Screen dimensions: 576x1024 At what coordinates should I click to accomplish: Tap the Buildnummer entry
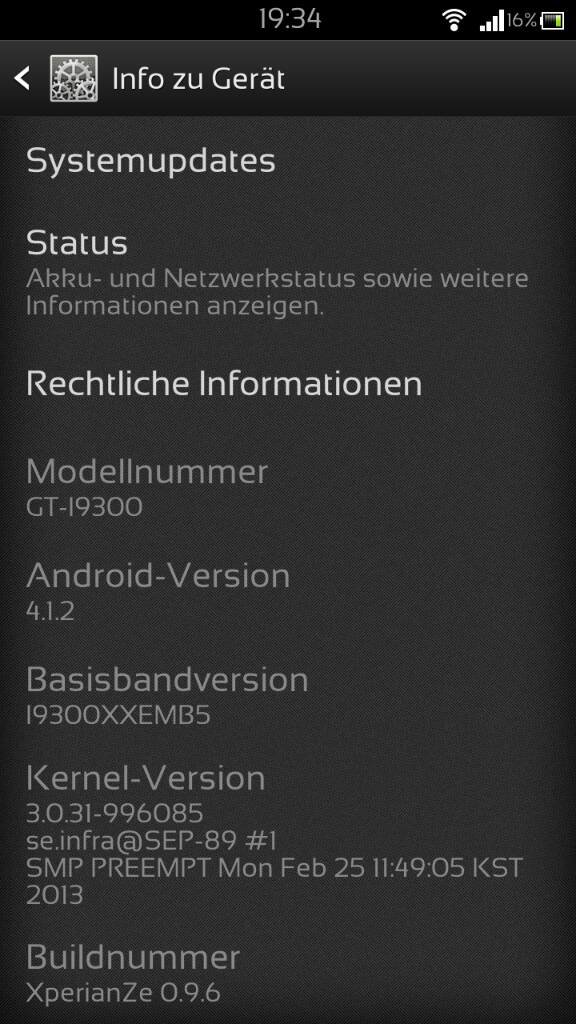coord(288,972)
